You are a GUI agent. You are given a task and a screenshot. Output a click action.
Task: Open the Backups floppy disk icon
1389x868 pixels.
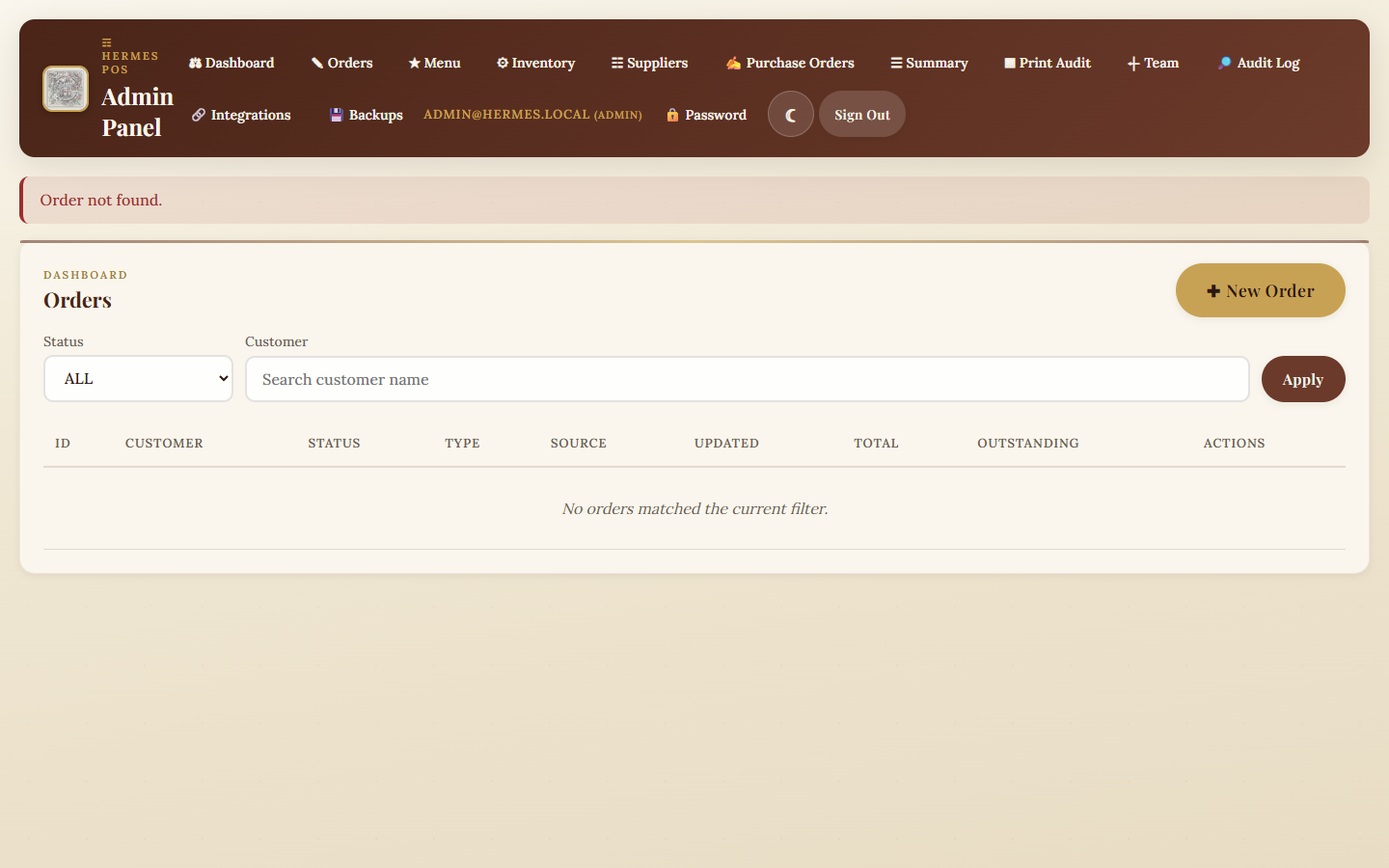click(336, 114)
